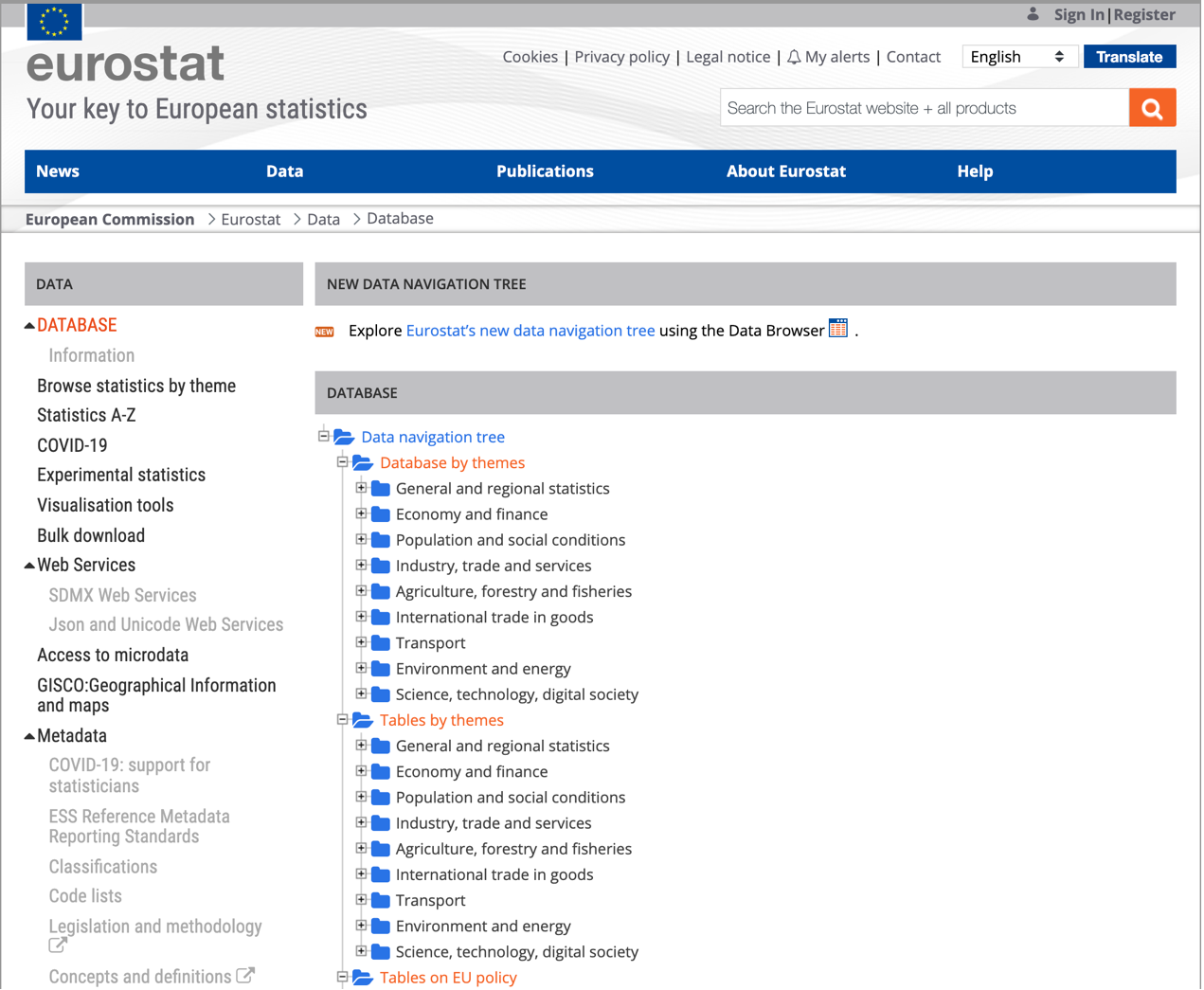Open Access to microdata link
Viewport: 1204px width, 990px height.
point(113,655)
